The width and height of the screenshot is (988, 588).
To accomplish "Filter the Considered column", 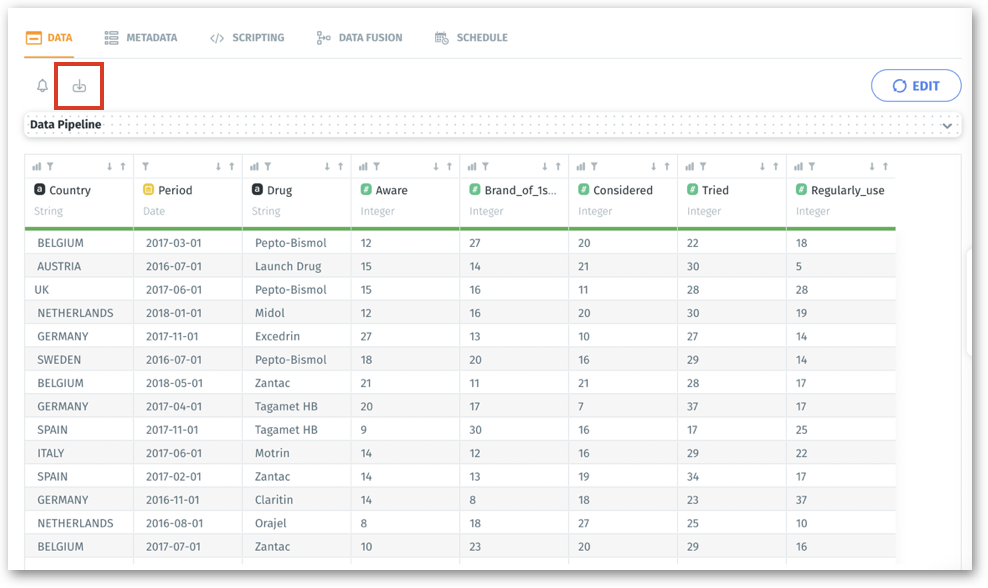I will tap(594, 166).
